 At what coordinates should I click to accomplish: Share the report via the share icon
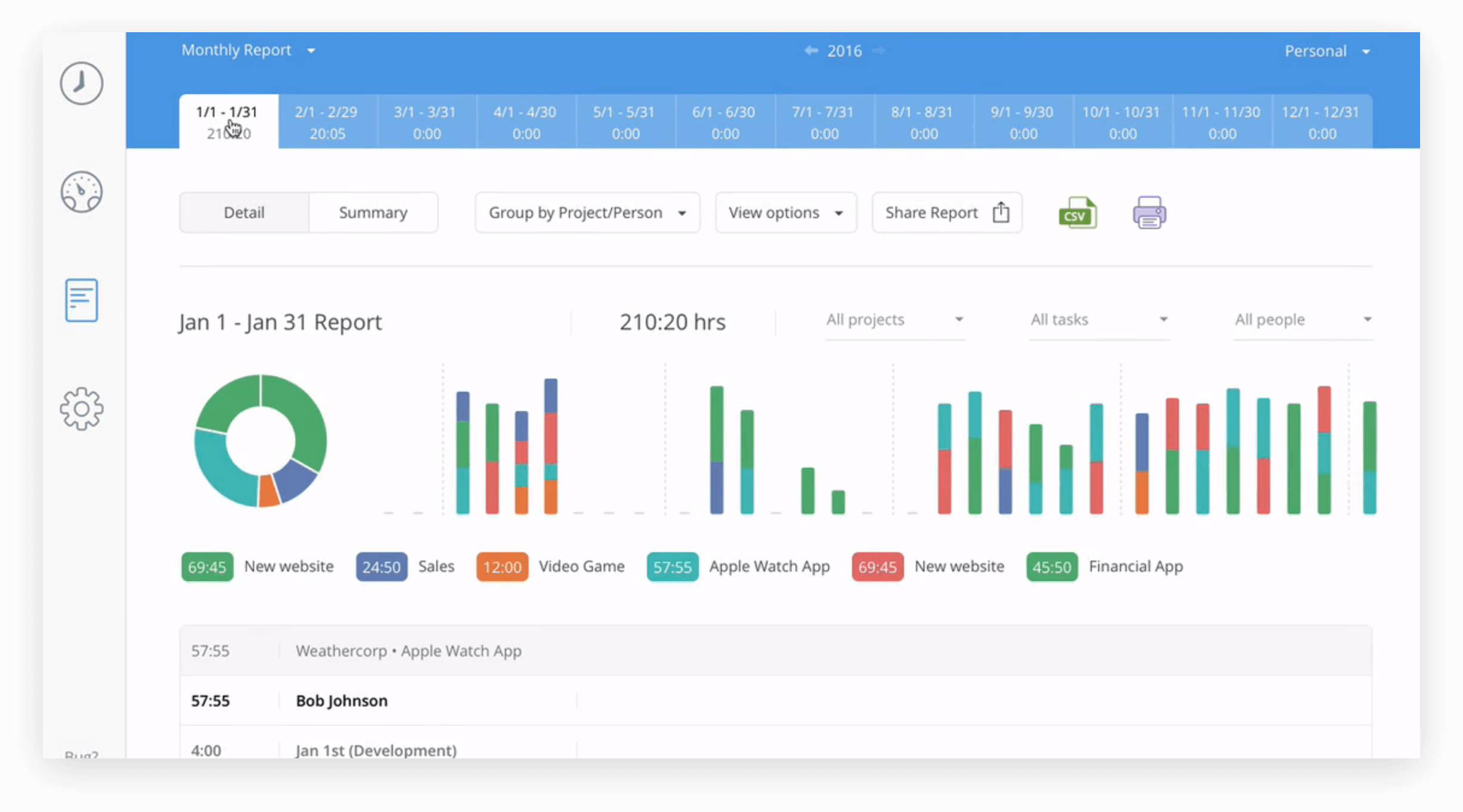point(1000,212)
